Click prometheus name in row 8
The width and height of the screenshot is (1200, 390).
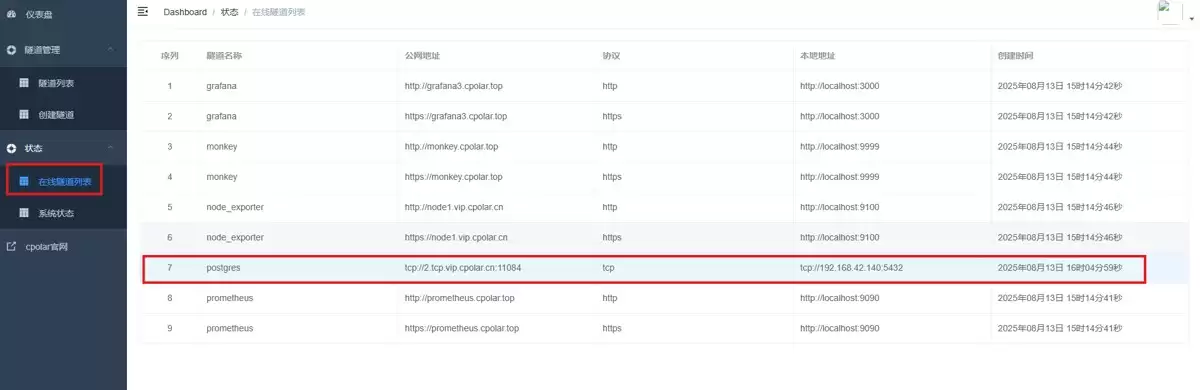click(x=229, y=298)
